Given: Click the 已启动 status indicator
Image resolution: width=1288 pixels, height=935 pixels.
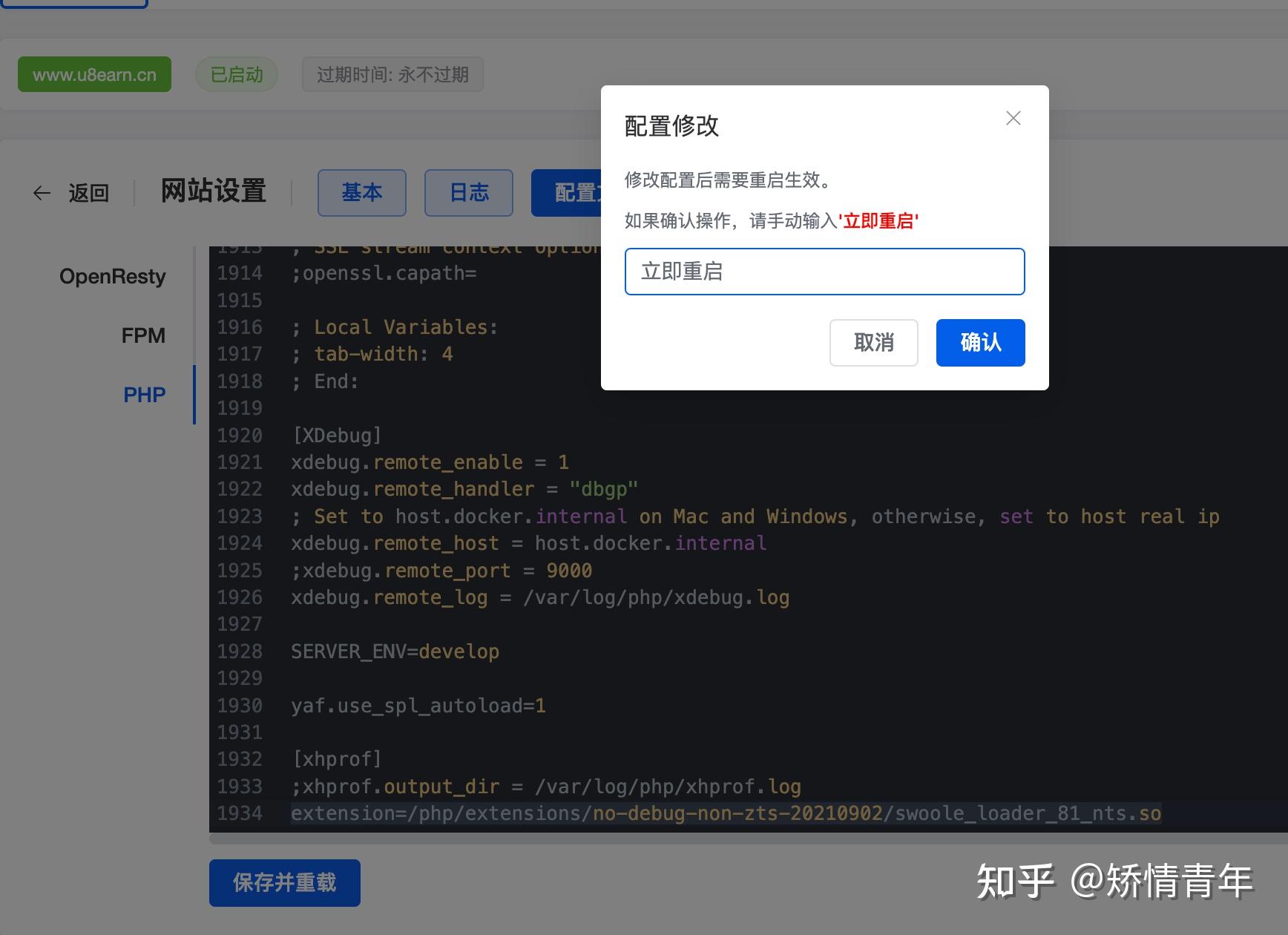Looking at the screenshot, I should 236,73.
